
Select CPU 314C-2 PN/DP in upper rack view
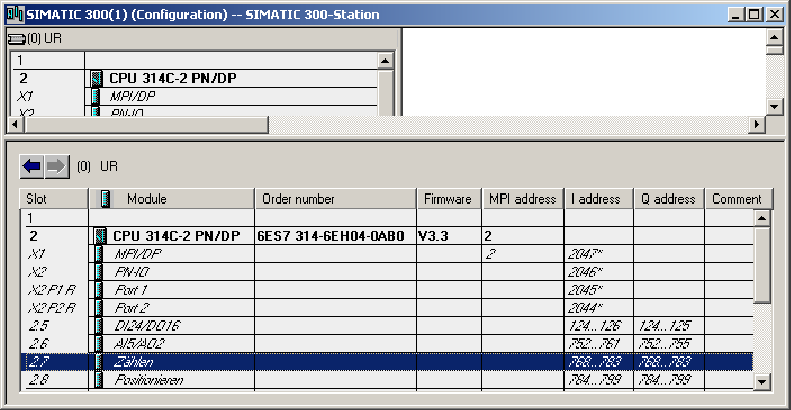point(173,78)
